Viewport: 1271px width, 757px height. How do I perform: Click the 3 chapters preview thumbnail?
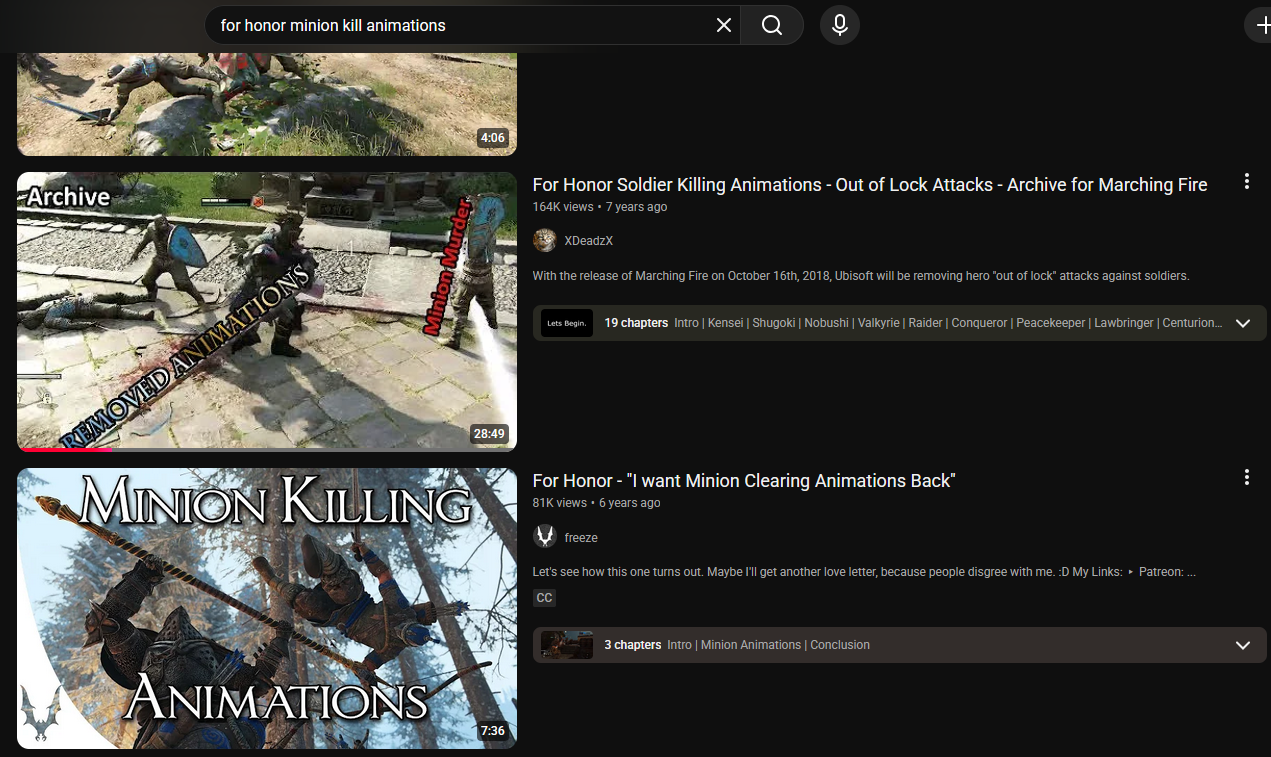pyautogui.click(x=567, y=645)
